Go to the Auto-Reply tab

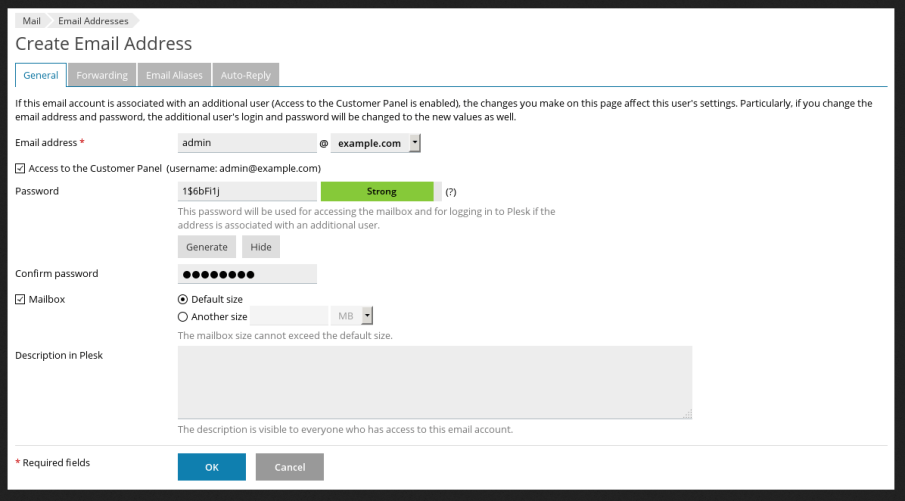pos(246,75)
